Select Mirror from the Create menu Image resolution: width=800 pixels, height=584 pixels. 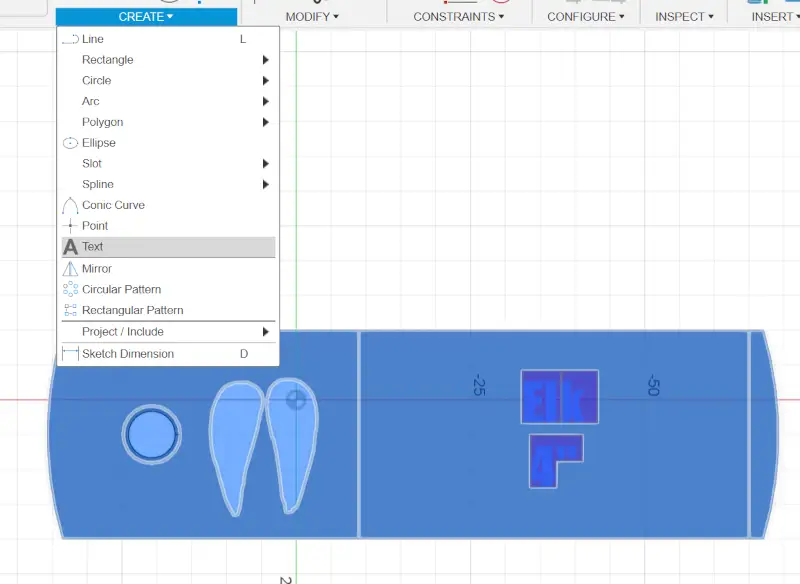coord(168,268)
